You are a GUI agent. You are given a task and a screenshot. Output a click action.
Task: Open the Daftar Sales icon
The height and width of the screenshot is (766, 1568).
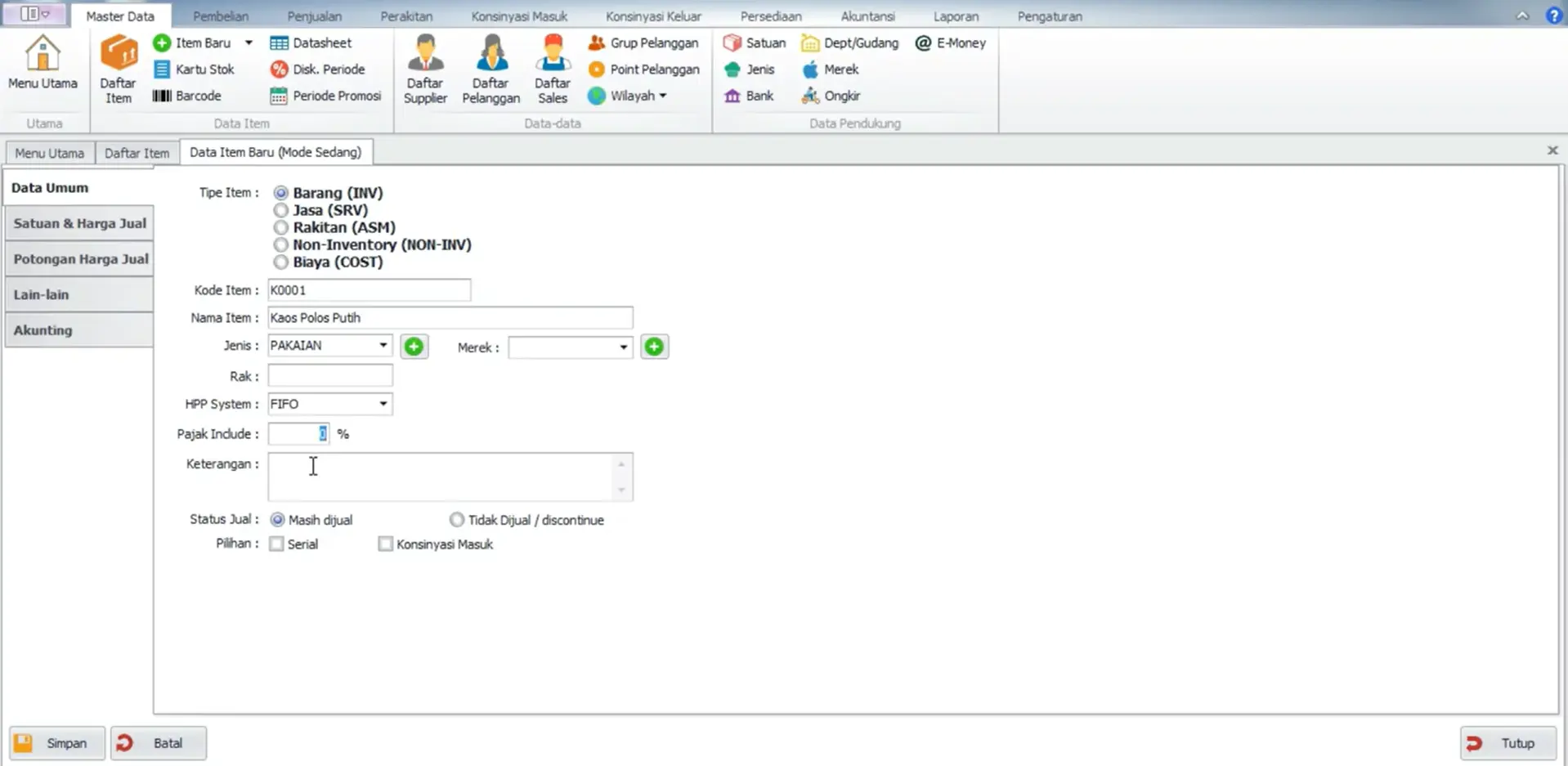[553, 69]
